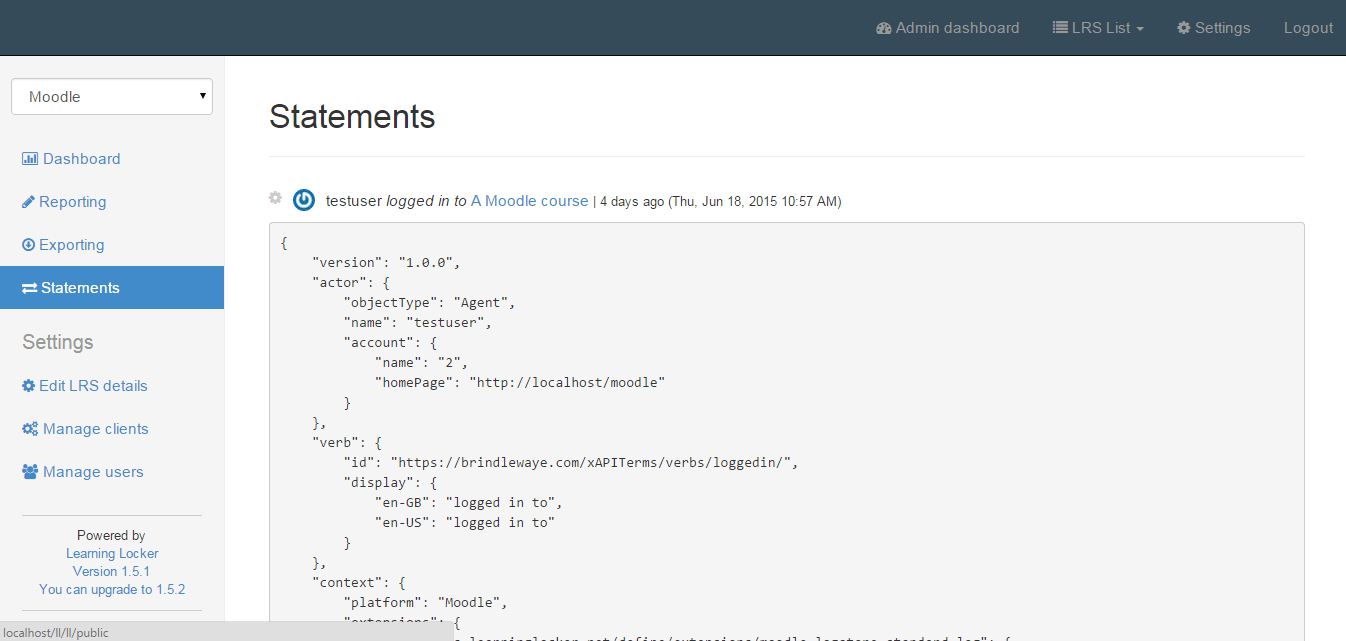Follow the A Moodle course link
This screenshot has height=641, width=1346.
(529, 201)
